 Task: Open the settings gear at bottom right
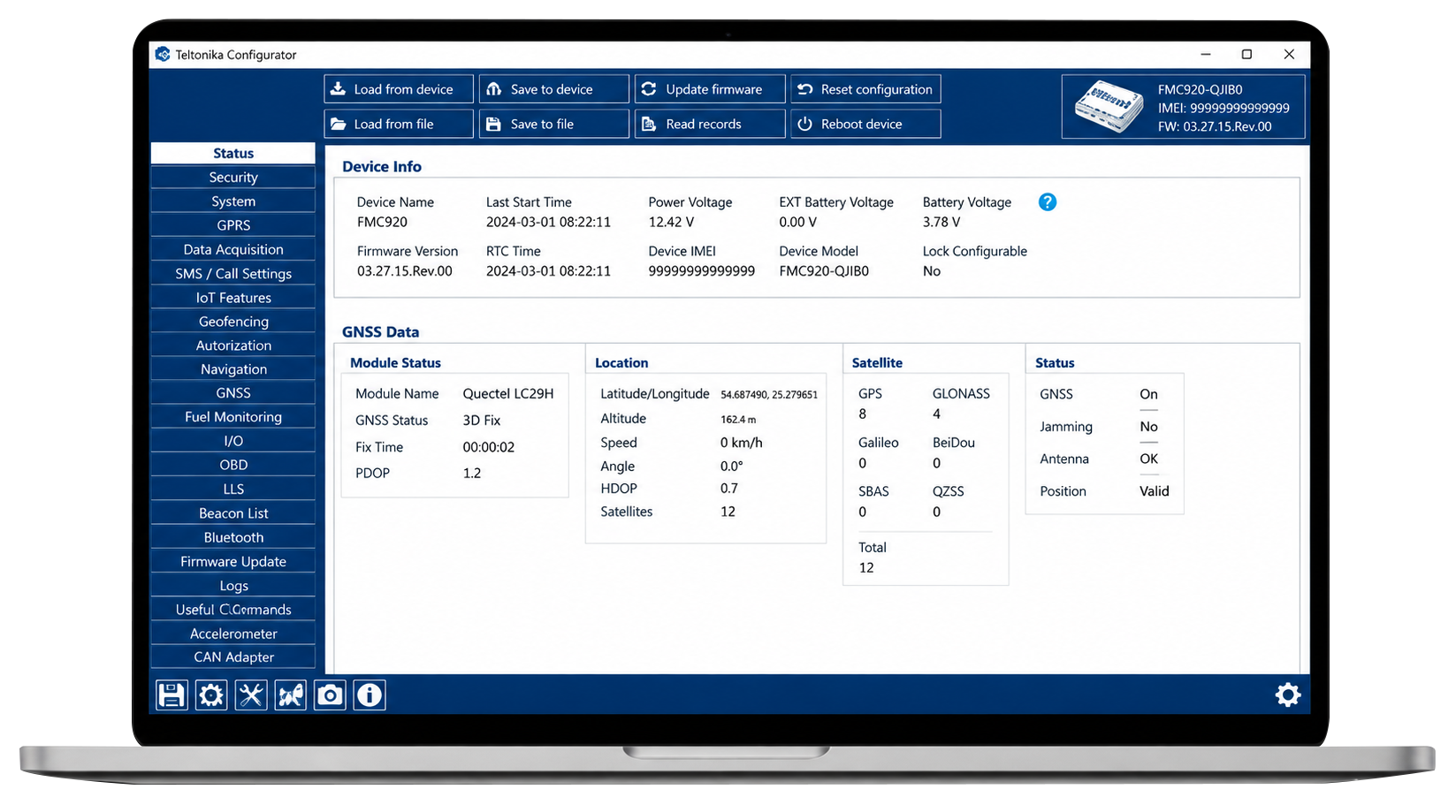[x=1288, y=695]
